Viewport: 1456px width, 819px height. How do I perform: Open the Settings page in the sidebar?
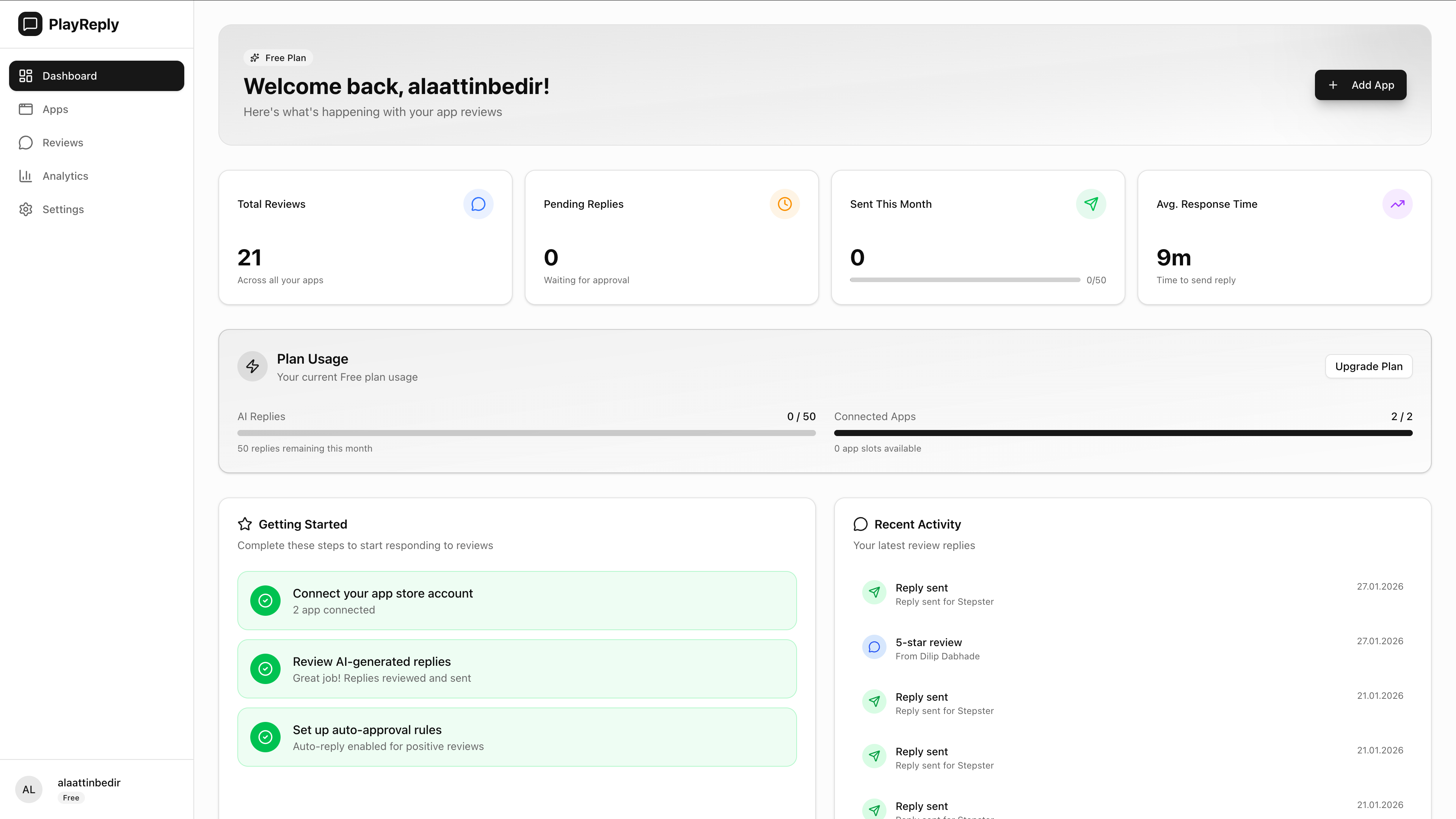(x=63, y=209)
